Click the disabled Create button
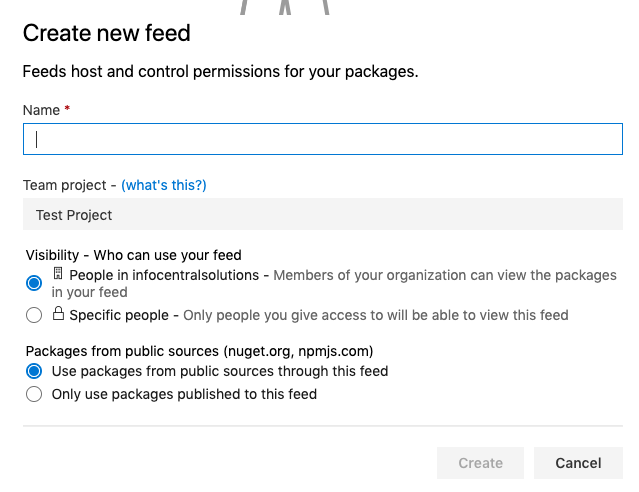Viewport: 639px width, 492px height. [480, 463]
